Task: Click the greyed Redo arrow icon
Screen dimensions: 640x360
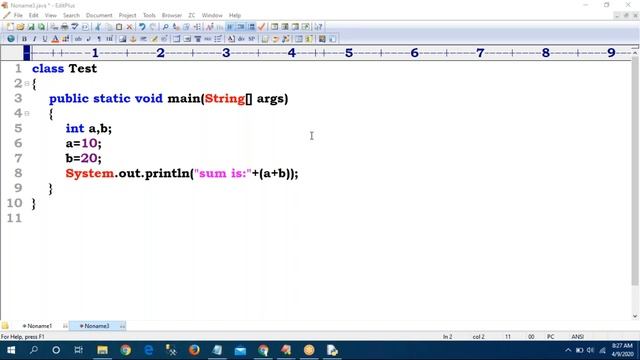Action: click(x=153, y=27)
